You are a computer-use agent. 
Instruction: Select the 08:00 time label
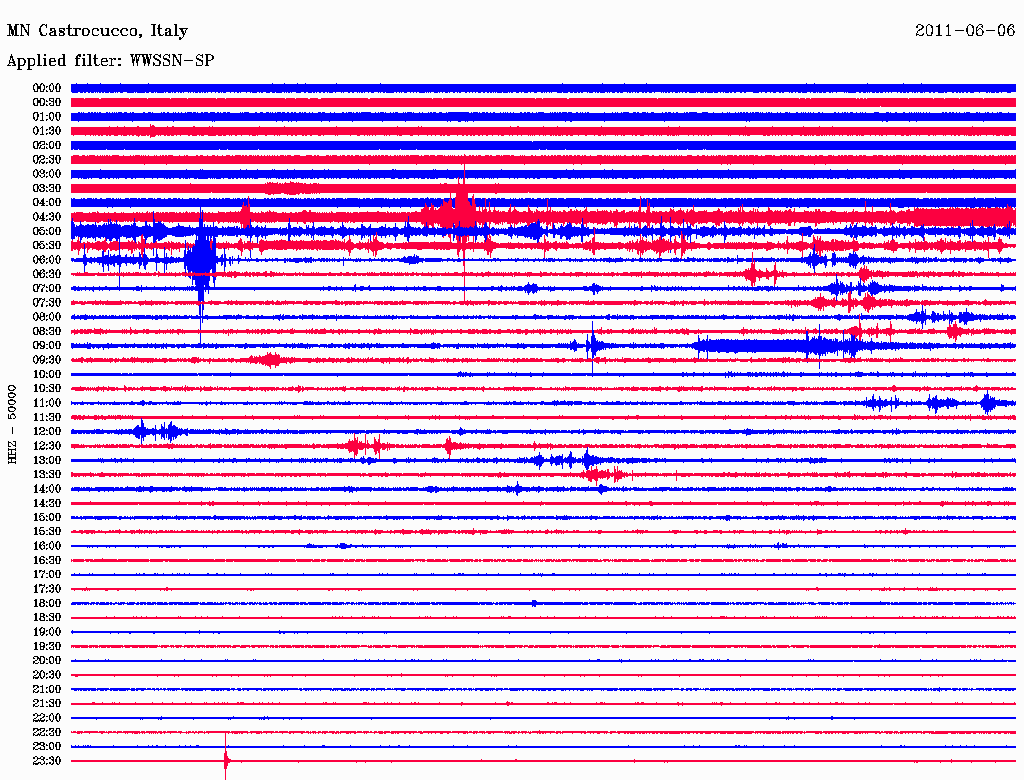[47, 317]
